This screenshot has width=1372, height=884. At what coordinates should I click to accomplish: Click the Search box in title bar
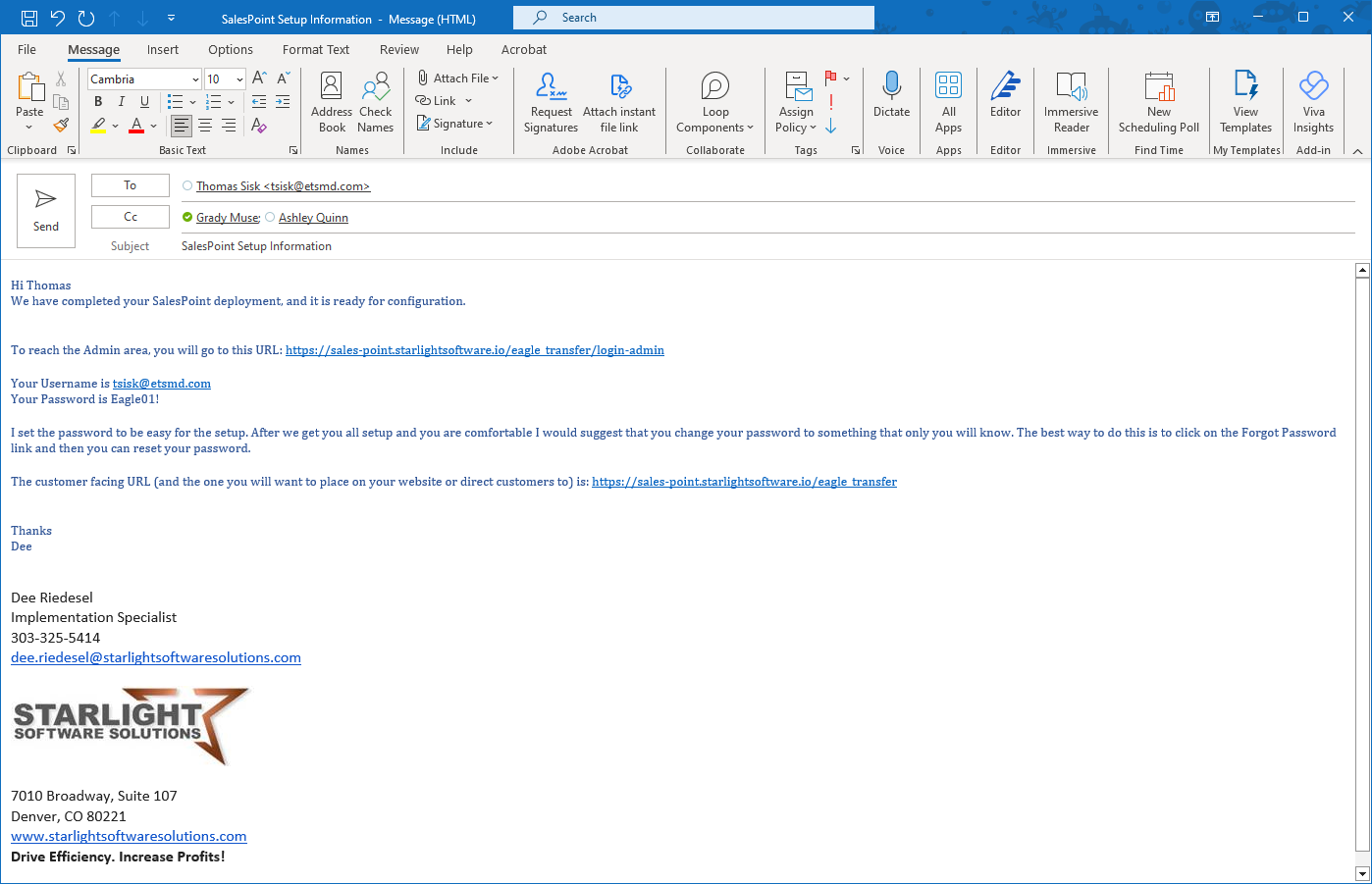[694, 18]
